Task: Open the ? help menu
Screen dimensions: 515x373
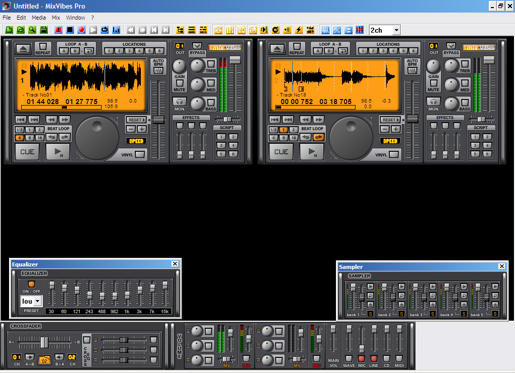Action: [92, 18]
